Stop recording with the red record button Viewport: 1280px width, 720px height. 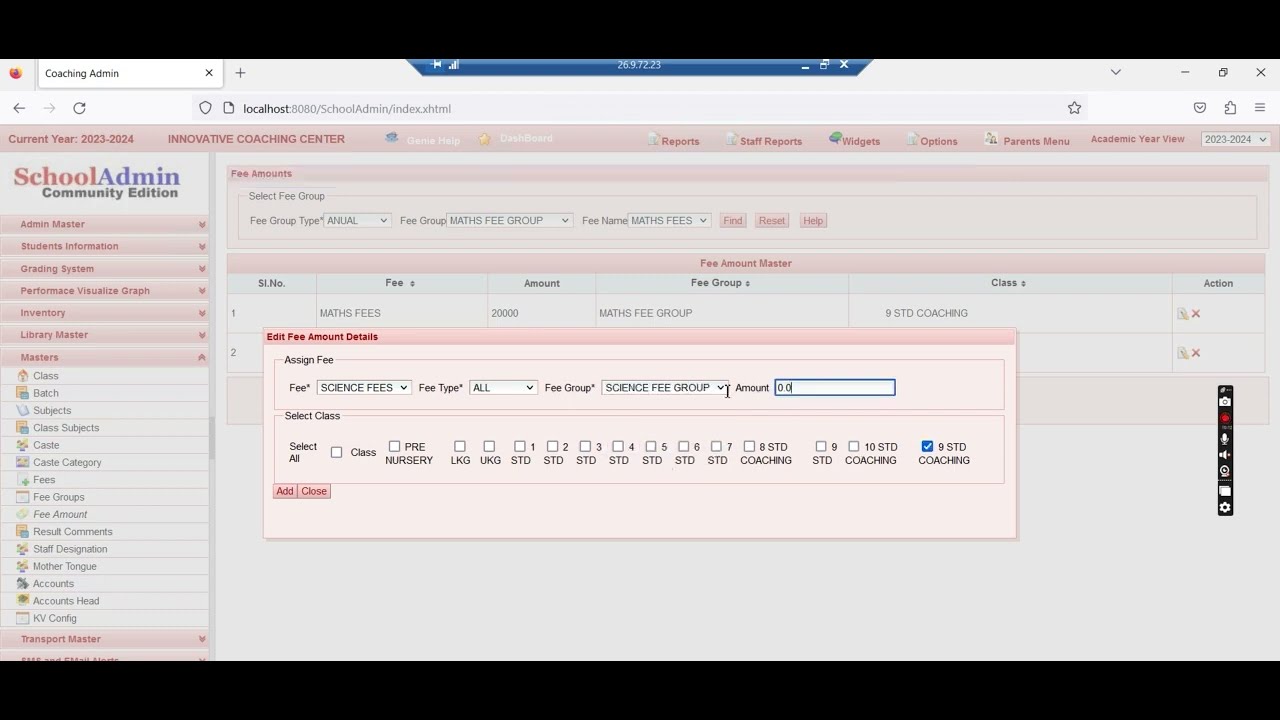point(1225,419)
